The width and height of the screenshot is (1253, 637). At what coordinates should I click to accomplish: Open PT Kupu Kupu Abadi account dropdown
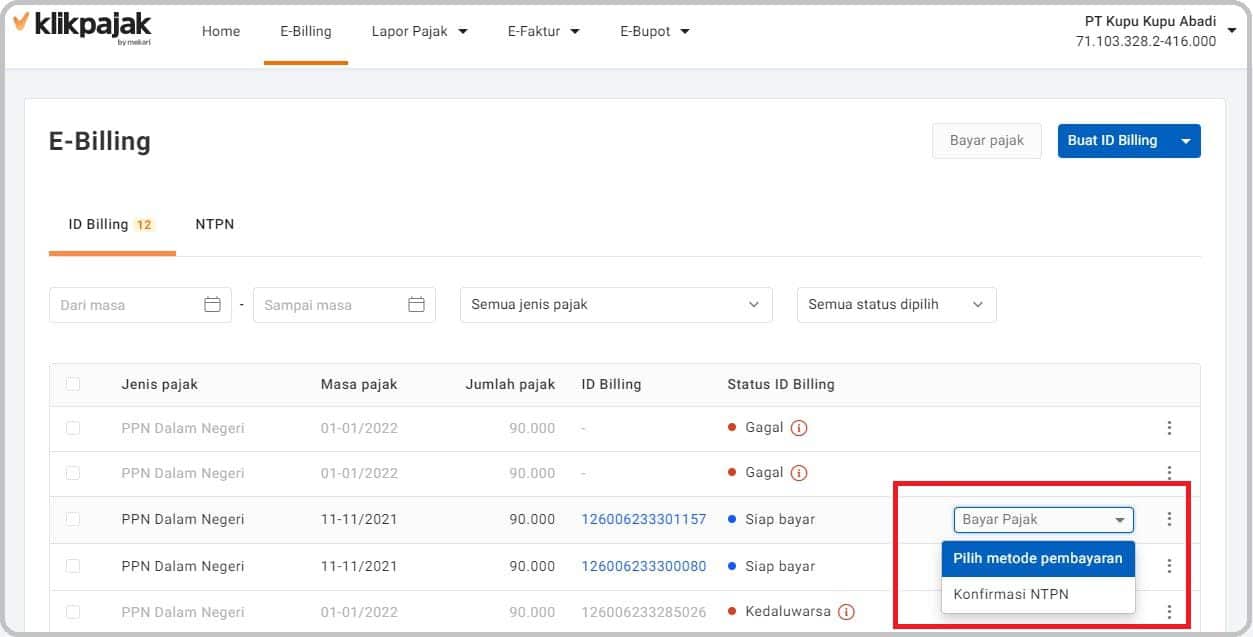1231,31
